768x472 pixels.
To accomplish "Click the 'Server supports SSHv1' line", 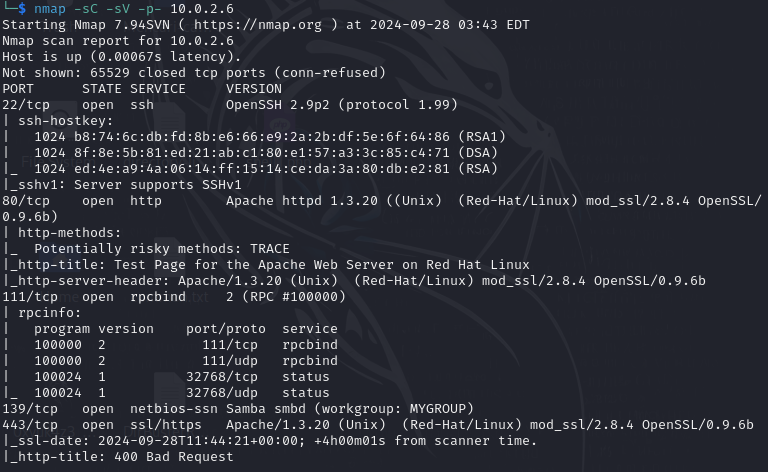I will point(122,184).
